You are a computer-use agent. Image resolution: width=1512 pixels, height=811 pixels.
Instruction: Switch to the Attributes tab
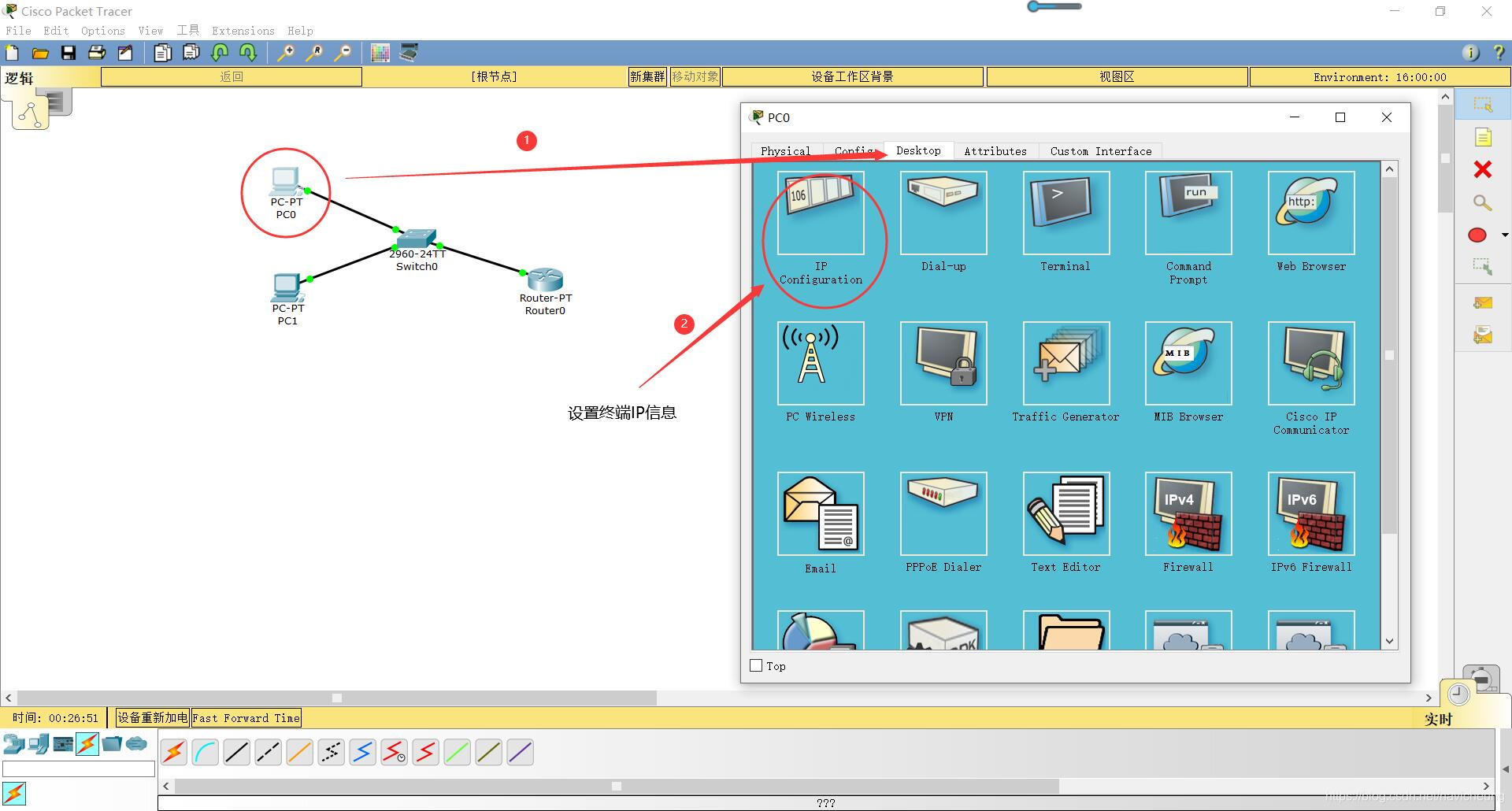click(x=995, y=151)
